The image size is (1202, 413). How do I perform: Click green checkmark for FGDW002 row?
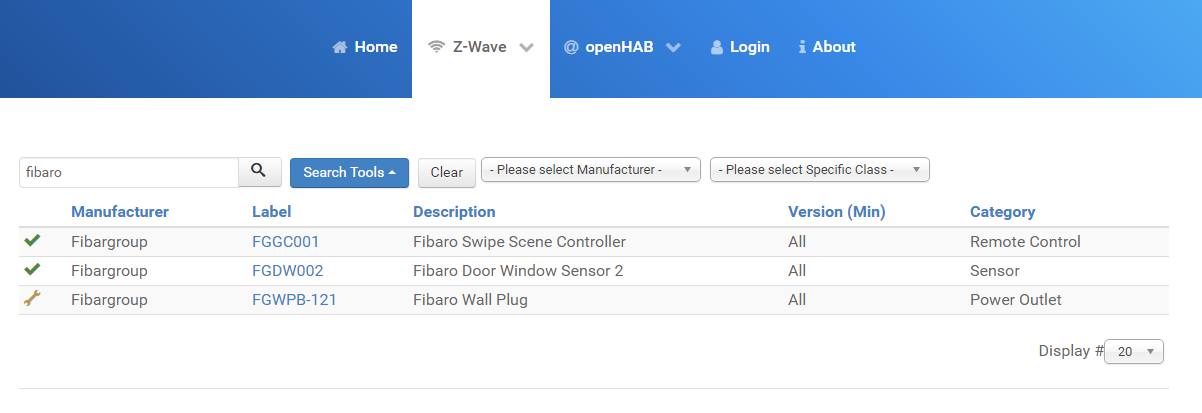click(x=32, y=270)
